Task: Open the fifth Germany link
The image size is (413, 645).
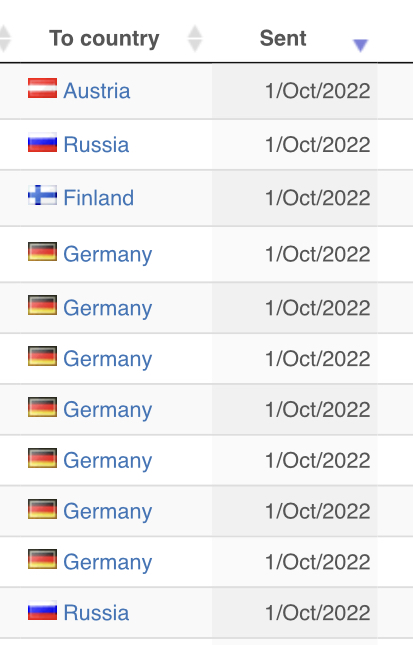Action: point(108,460)
